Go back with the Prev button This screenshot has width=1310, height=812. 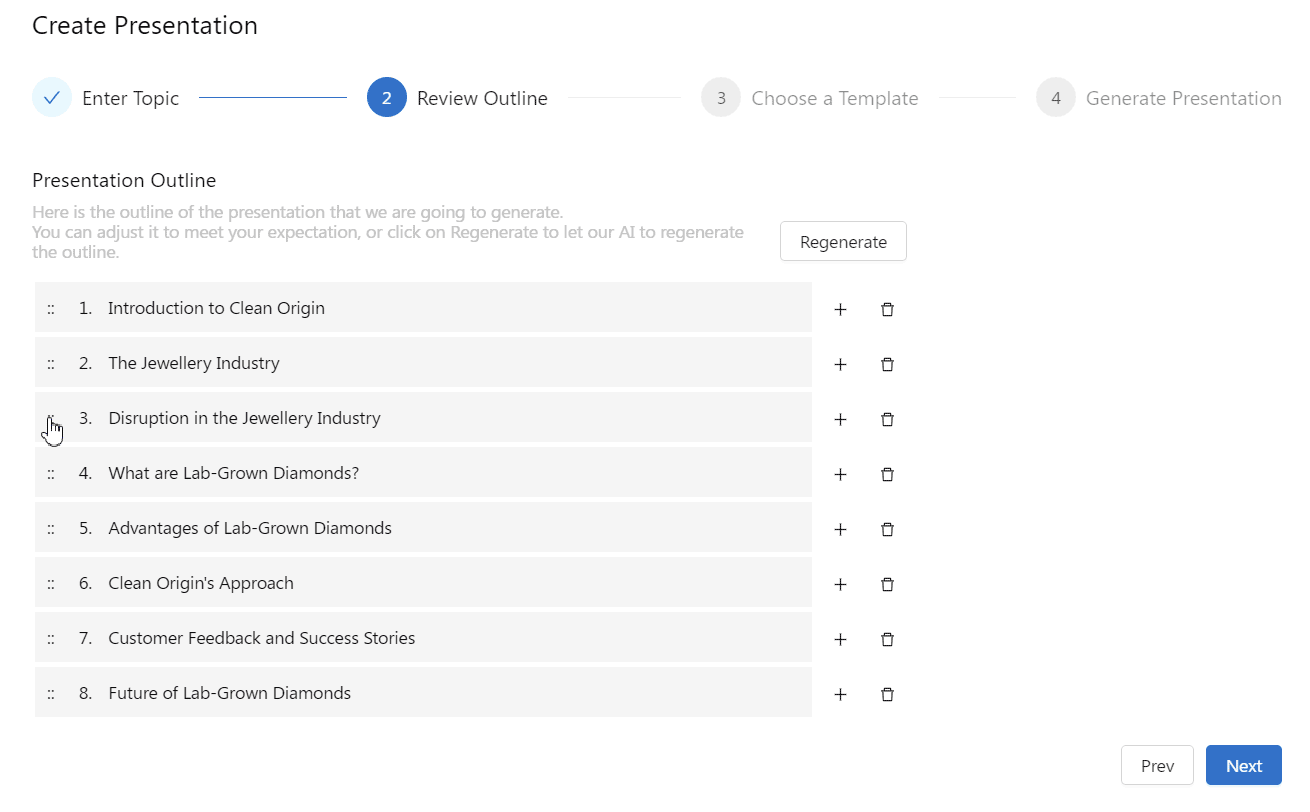(1157, 766)
